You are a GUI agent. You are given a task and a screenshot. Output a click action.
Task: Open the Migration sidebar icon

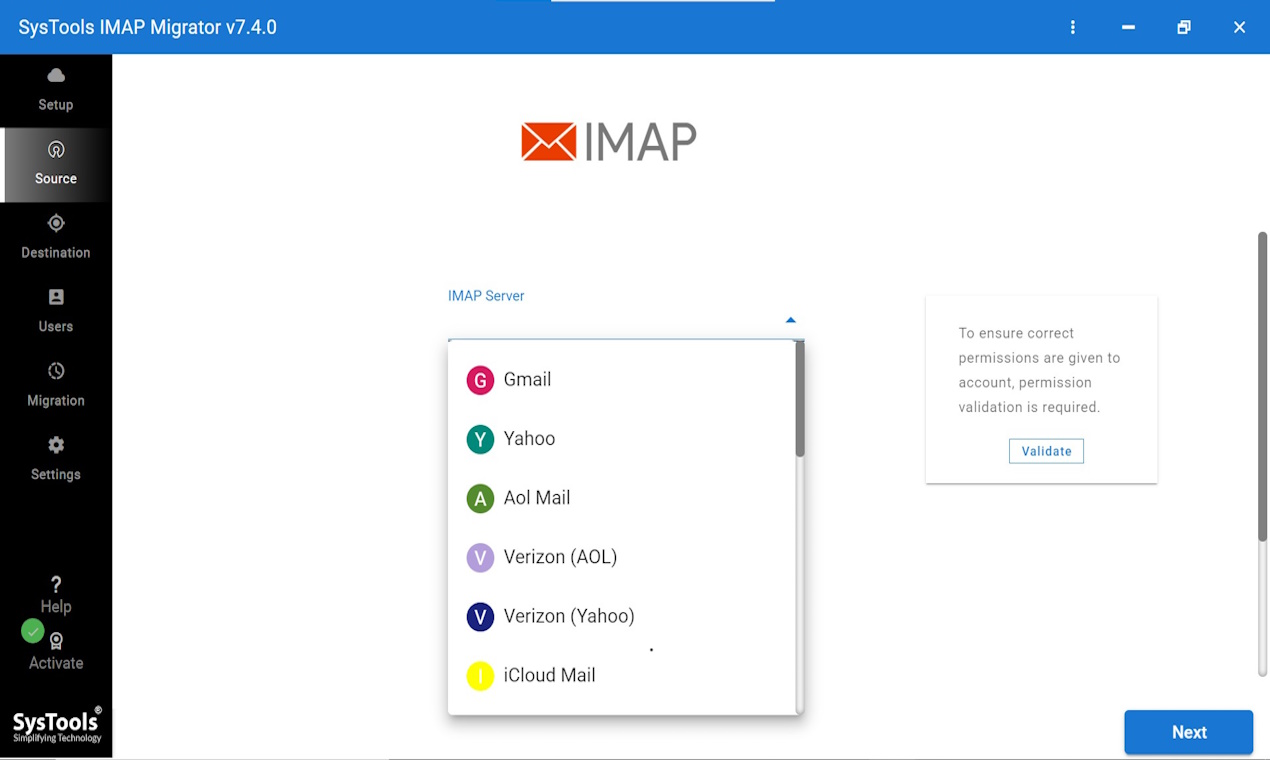point(55,372)
